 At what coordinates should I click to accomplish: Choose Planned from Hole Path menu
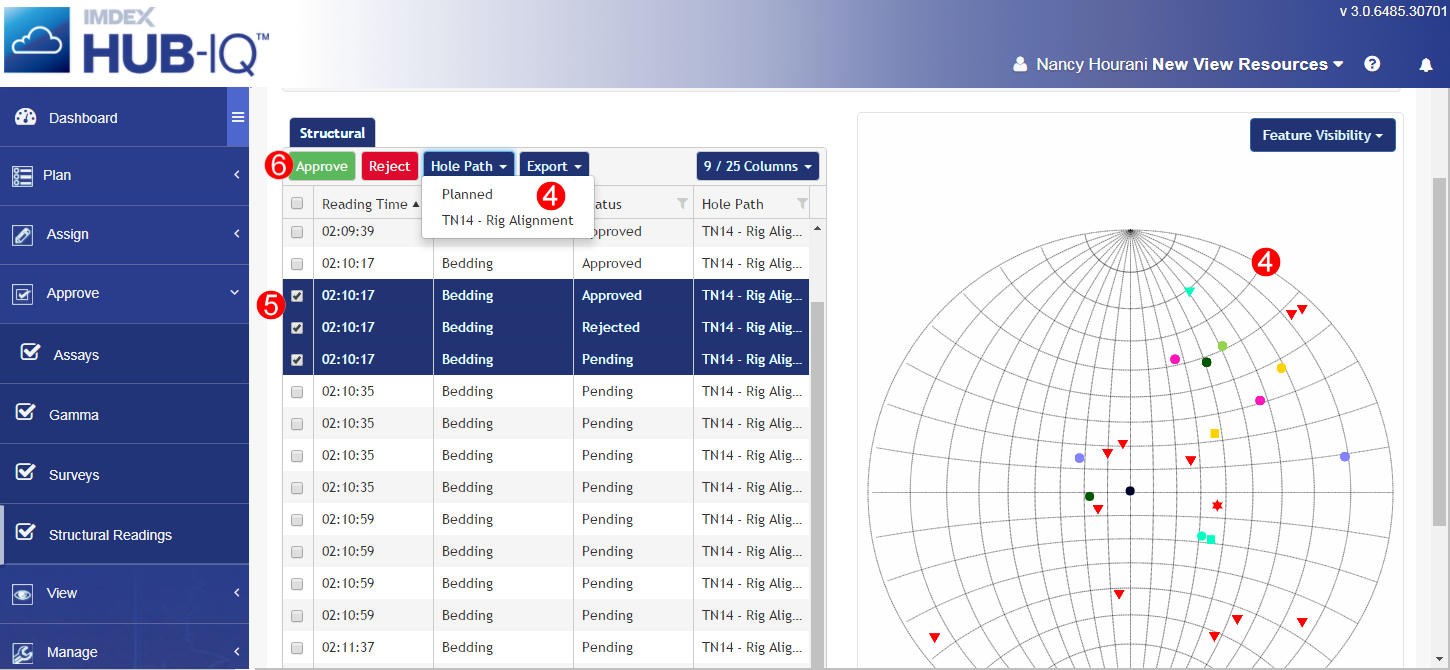(x=467, y=194)
